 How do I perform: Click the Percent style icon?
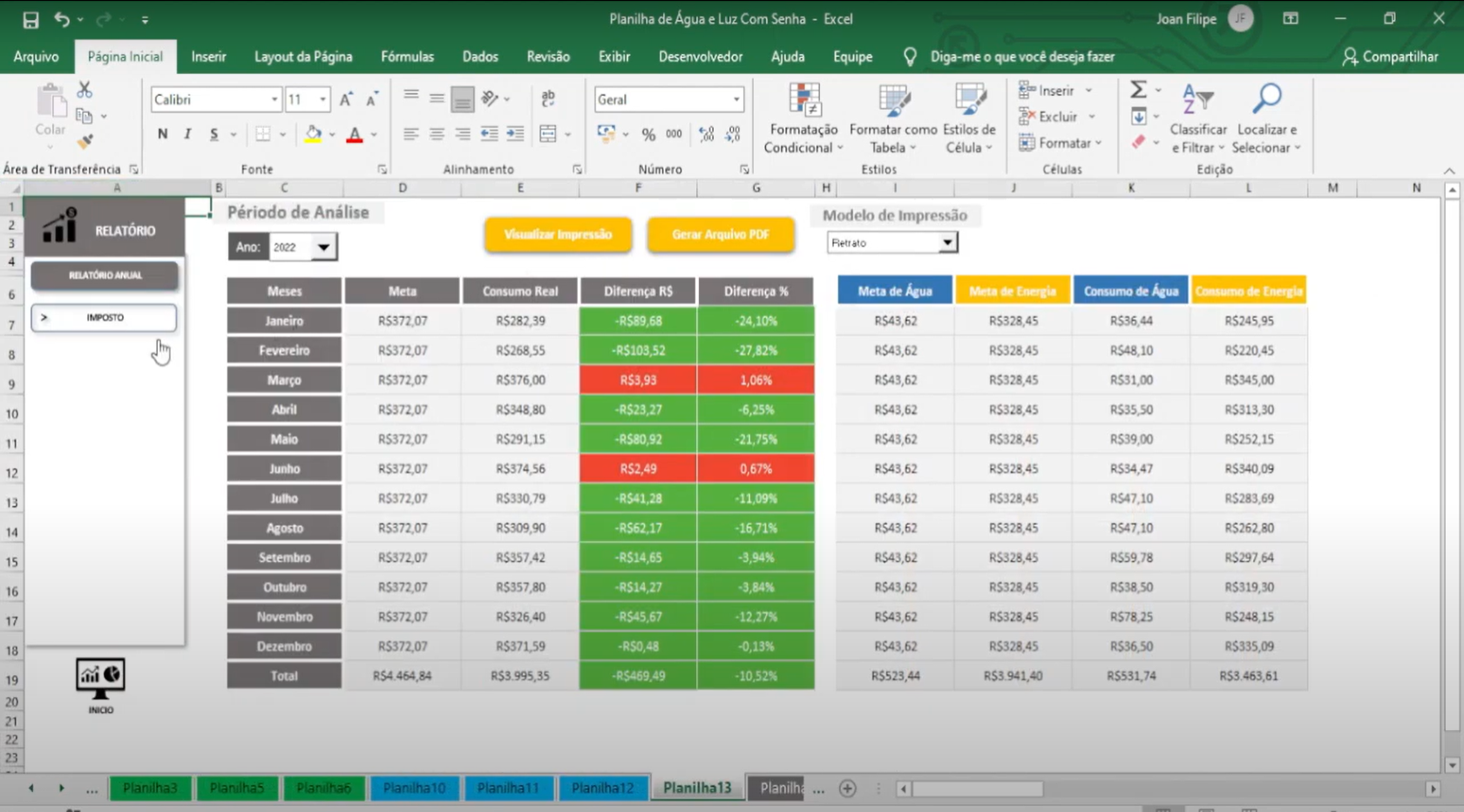(x=648, y=134)
